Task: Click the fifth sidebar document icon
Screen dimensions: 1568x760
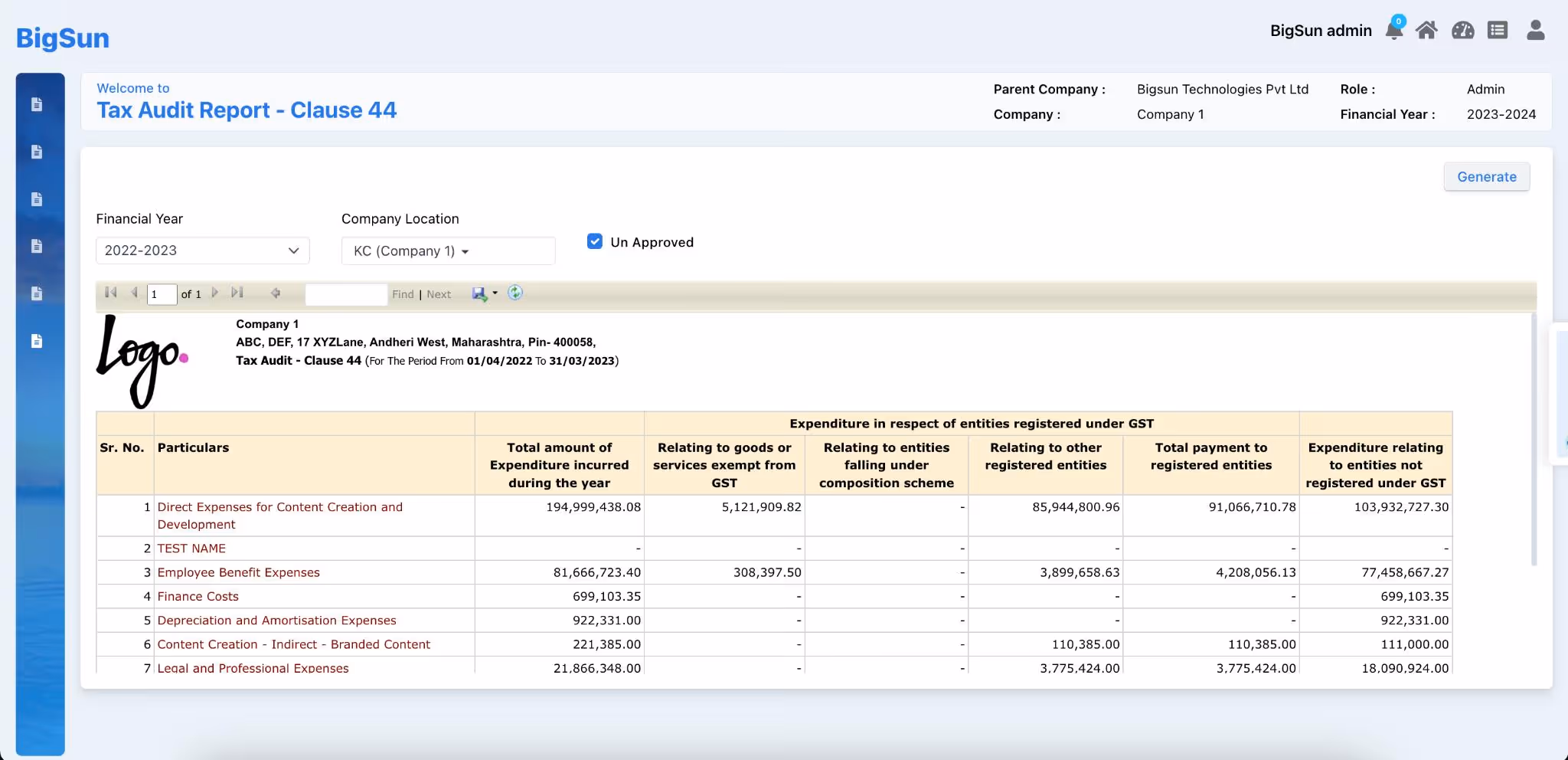Action: 37,293
